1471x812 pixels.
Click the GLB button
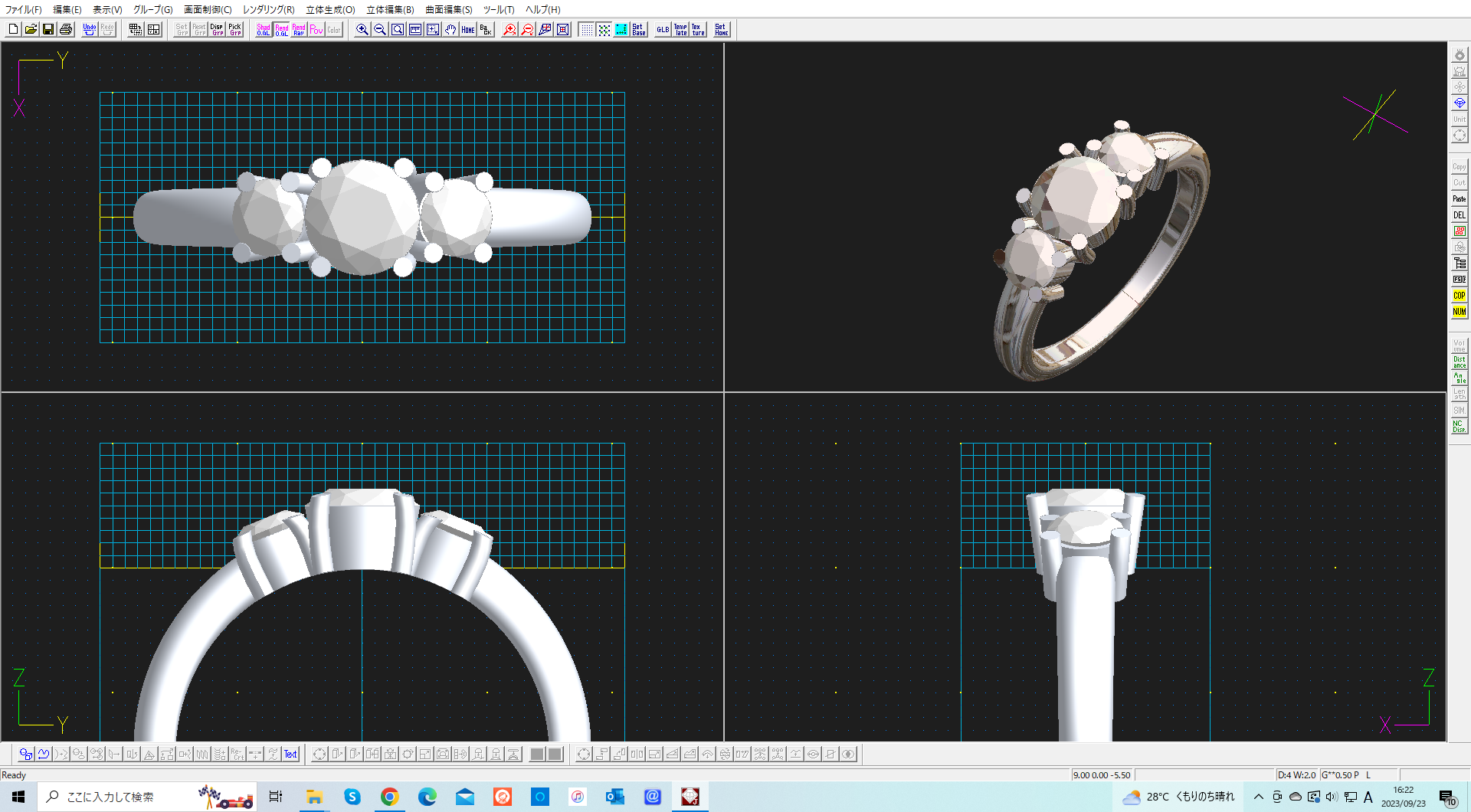pyautogui.click(x=662, y=29)
